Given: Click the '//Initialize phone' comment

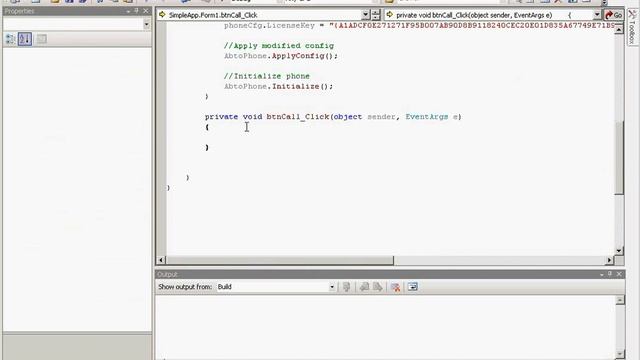Looking at the screenshot, I should (267, 76).
